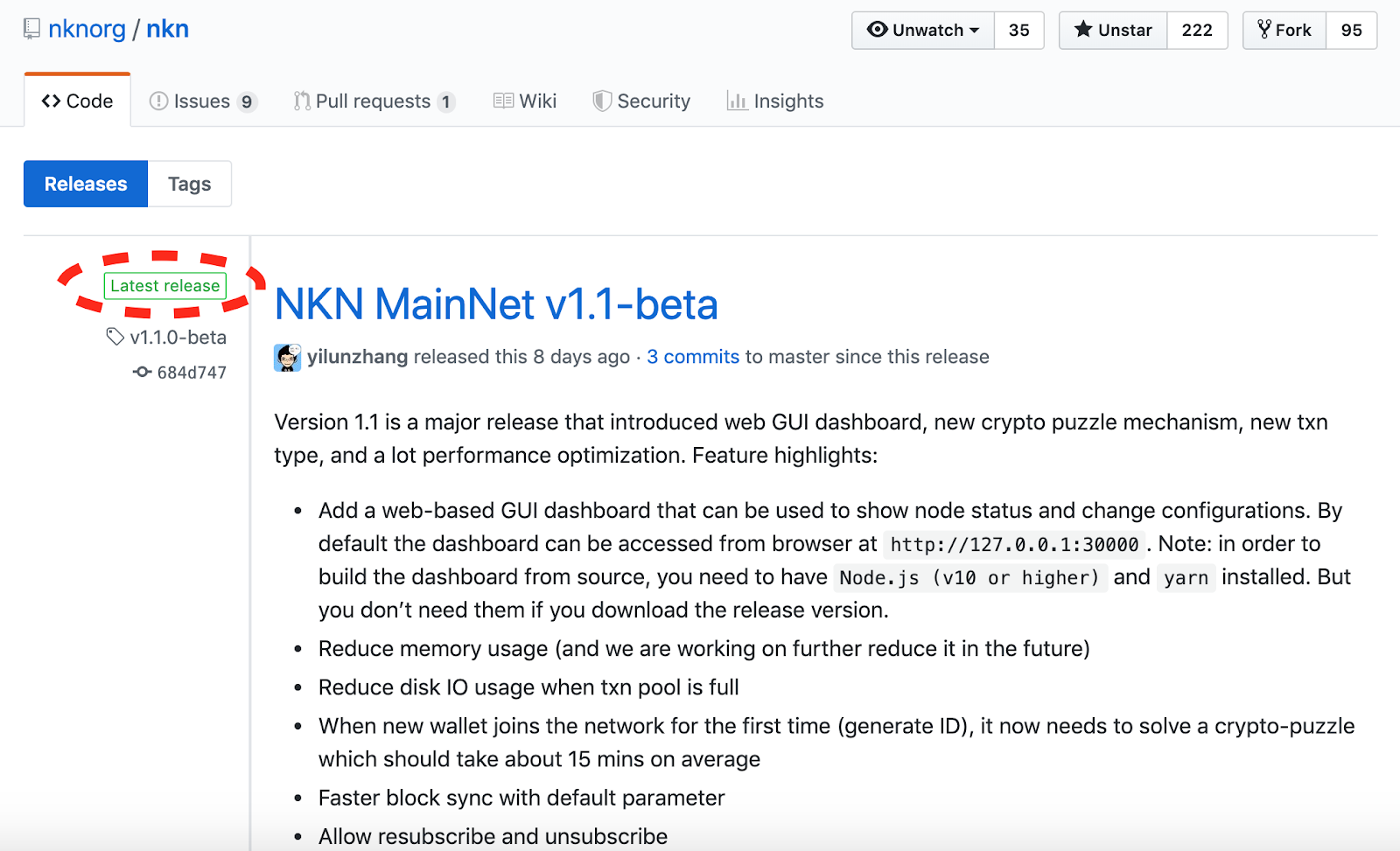
Task: View the 95 forks count
Action: click(1351, 30)
